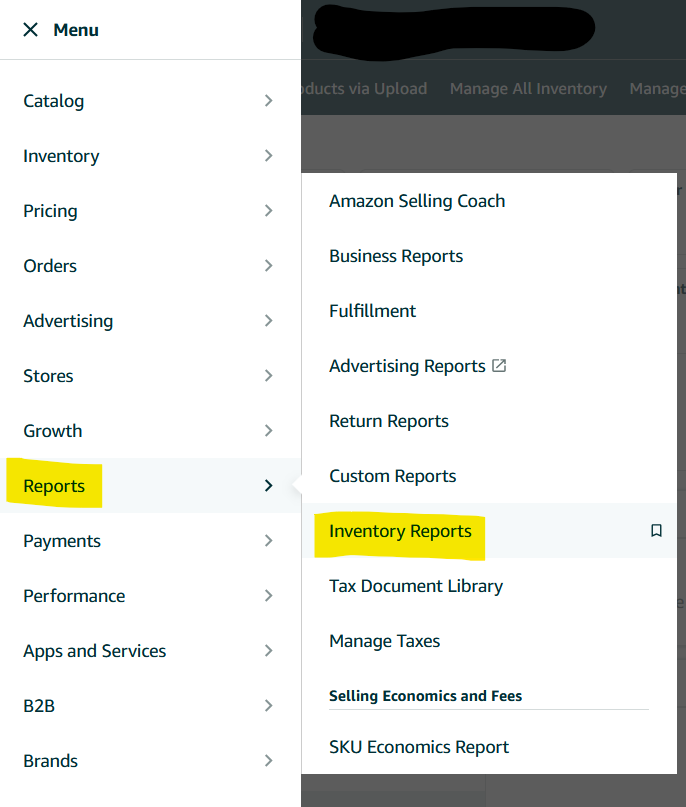Open the Catalog menu item
The width and height of the screenshot is (686, 807).
(x=54, y=101)
